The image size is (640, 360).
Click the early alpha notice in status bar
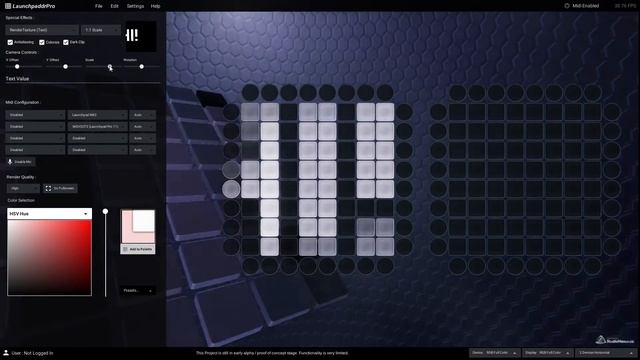tap(272, 353)
